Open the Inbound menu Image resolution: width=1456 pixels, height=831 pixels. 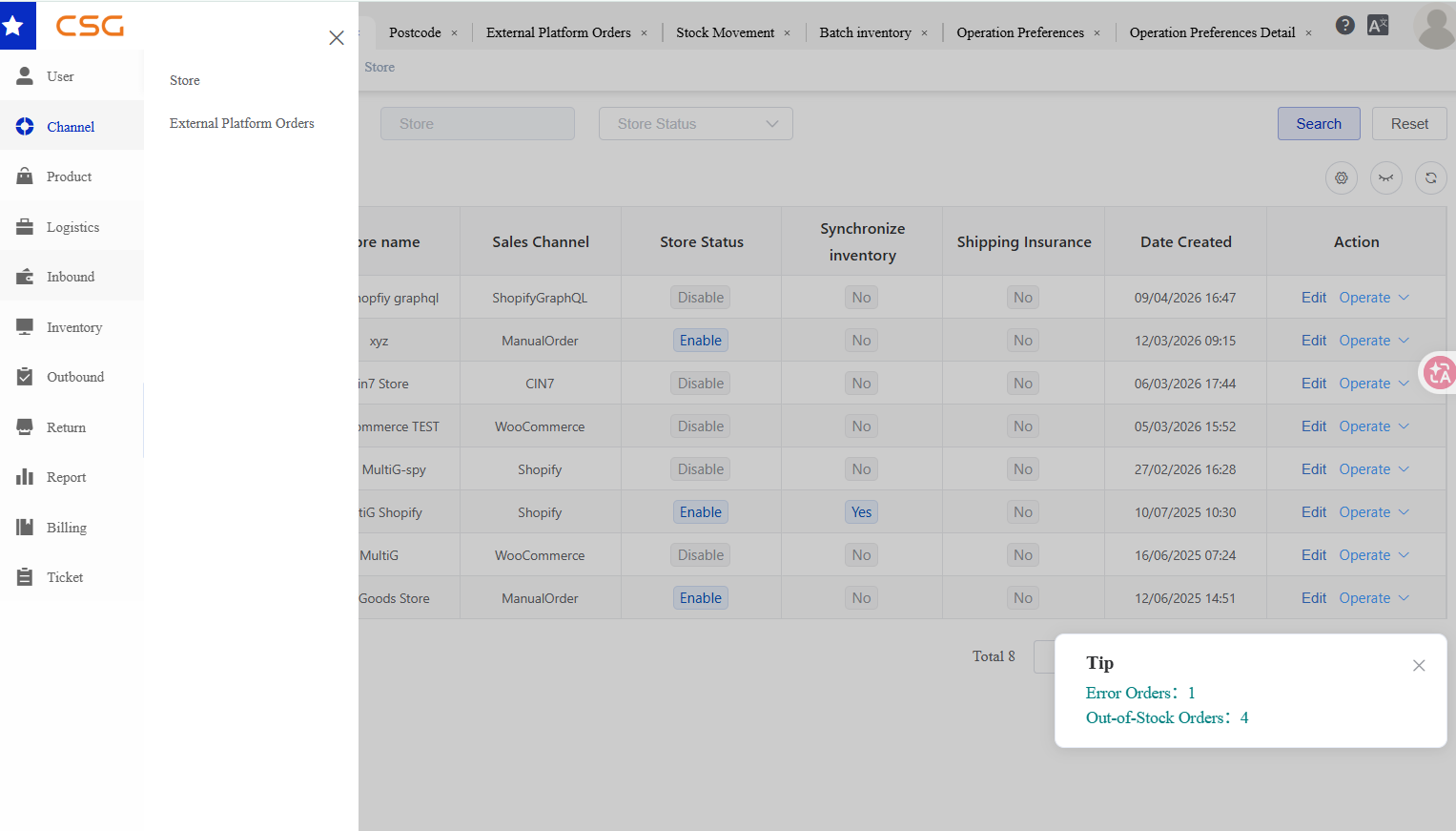pyautogui.click(x=72, y=277)
